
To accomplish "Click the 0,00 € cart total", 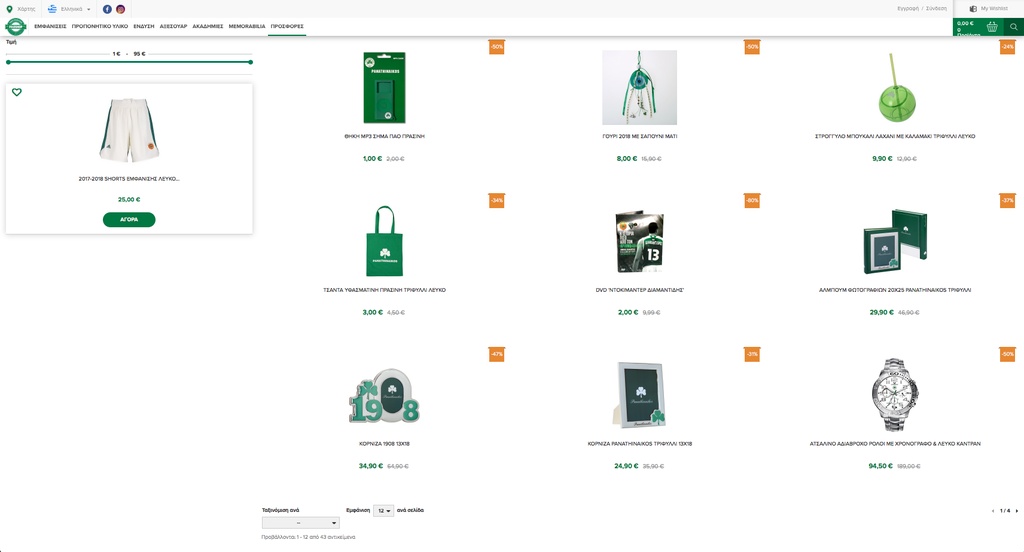I will [x=965, y=24].
